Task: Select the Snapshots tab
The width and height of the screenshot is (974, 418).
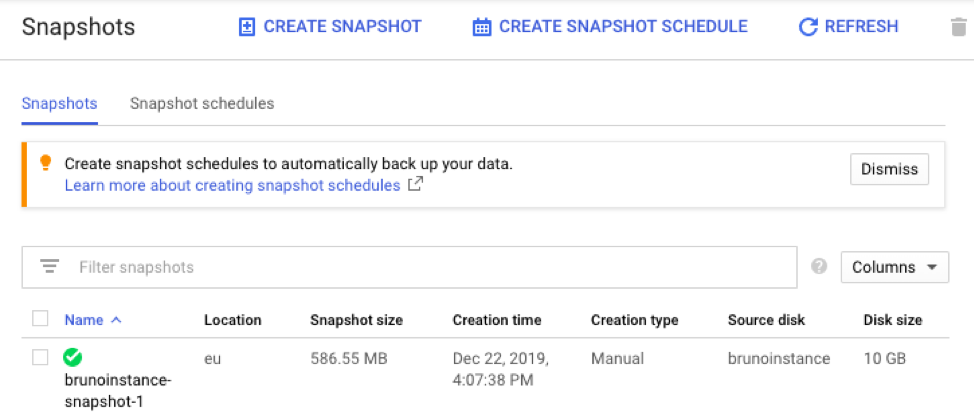Action: coord(59,104)
